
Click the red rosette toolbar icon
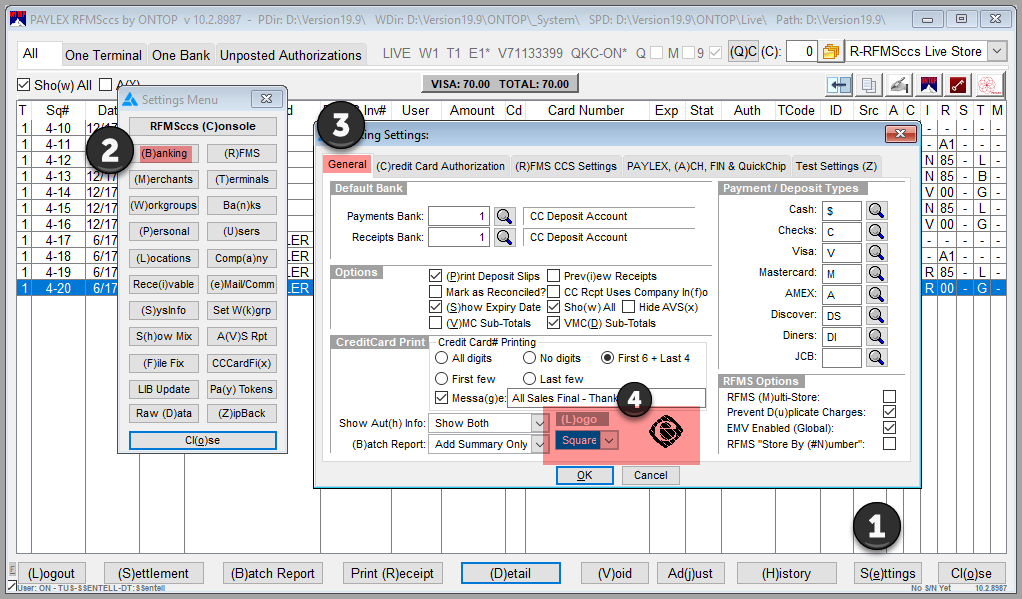(x=987, y=85)
